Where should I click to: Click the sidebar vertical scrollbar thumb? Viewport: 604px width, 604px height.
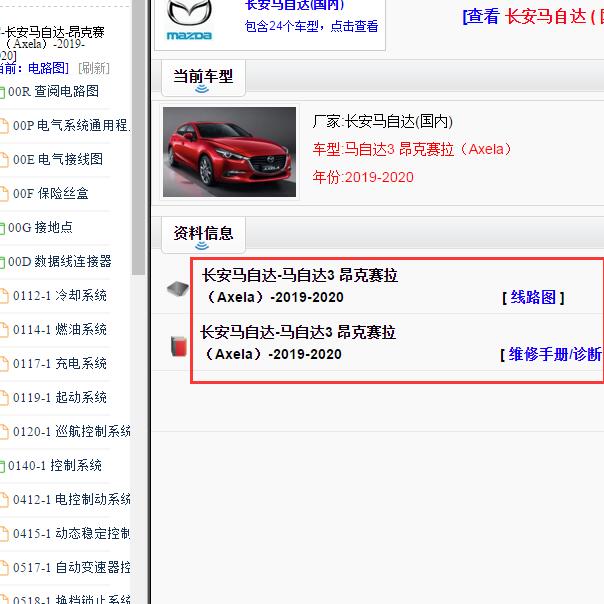click(138, 137)
